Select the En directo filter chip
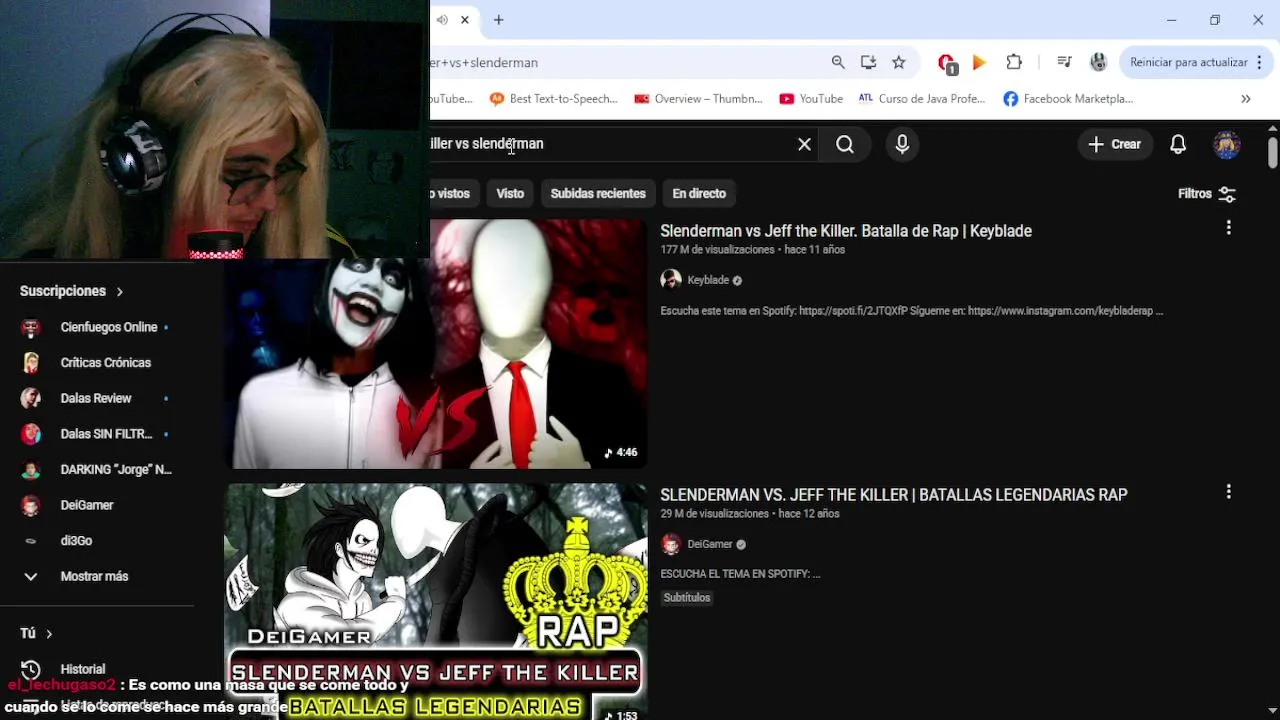 [x=699, y=193]
